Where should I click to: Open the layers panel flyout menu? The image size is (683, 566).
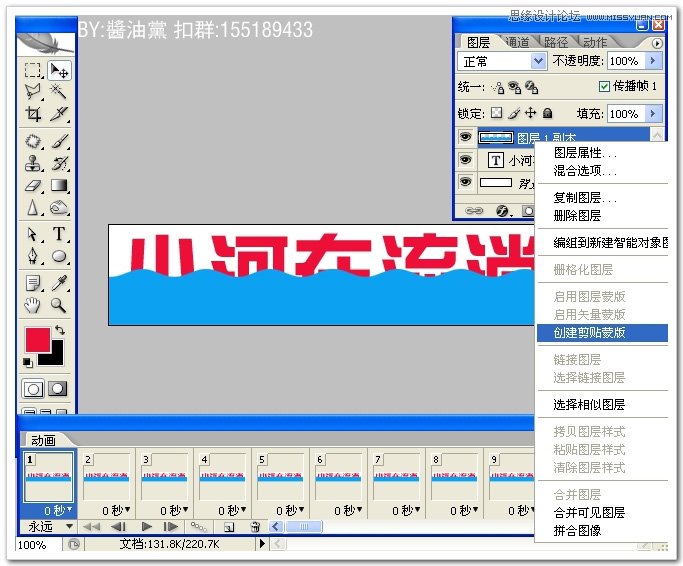coord(656,43)
